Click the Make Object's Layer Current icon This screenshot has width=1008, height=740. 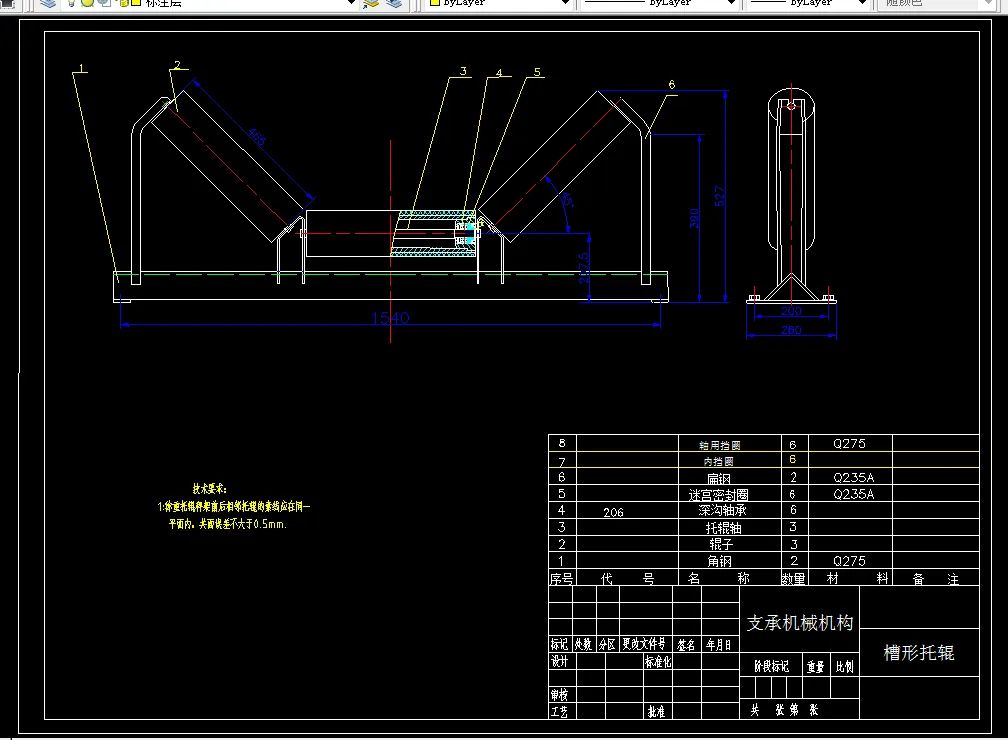click(x=371, y=3)
